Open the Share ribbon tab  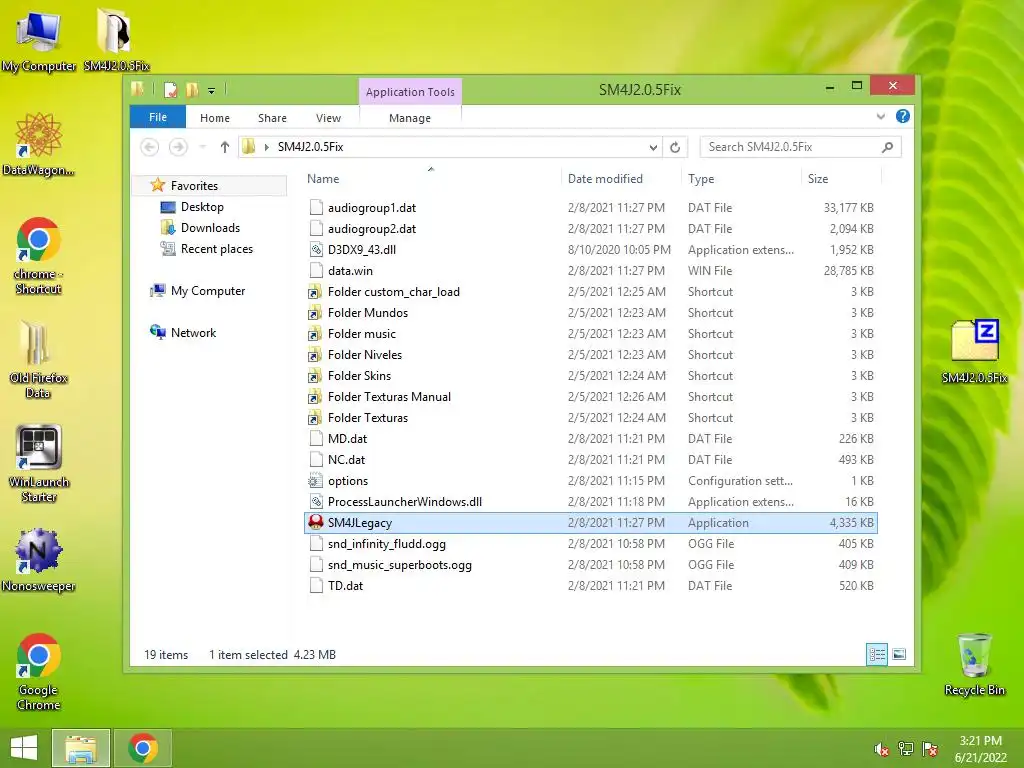272,118
